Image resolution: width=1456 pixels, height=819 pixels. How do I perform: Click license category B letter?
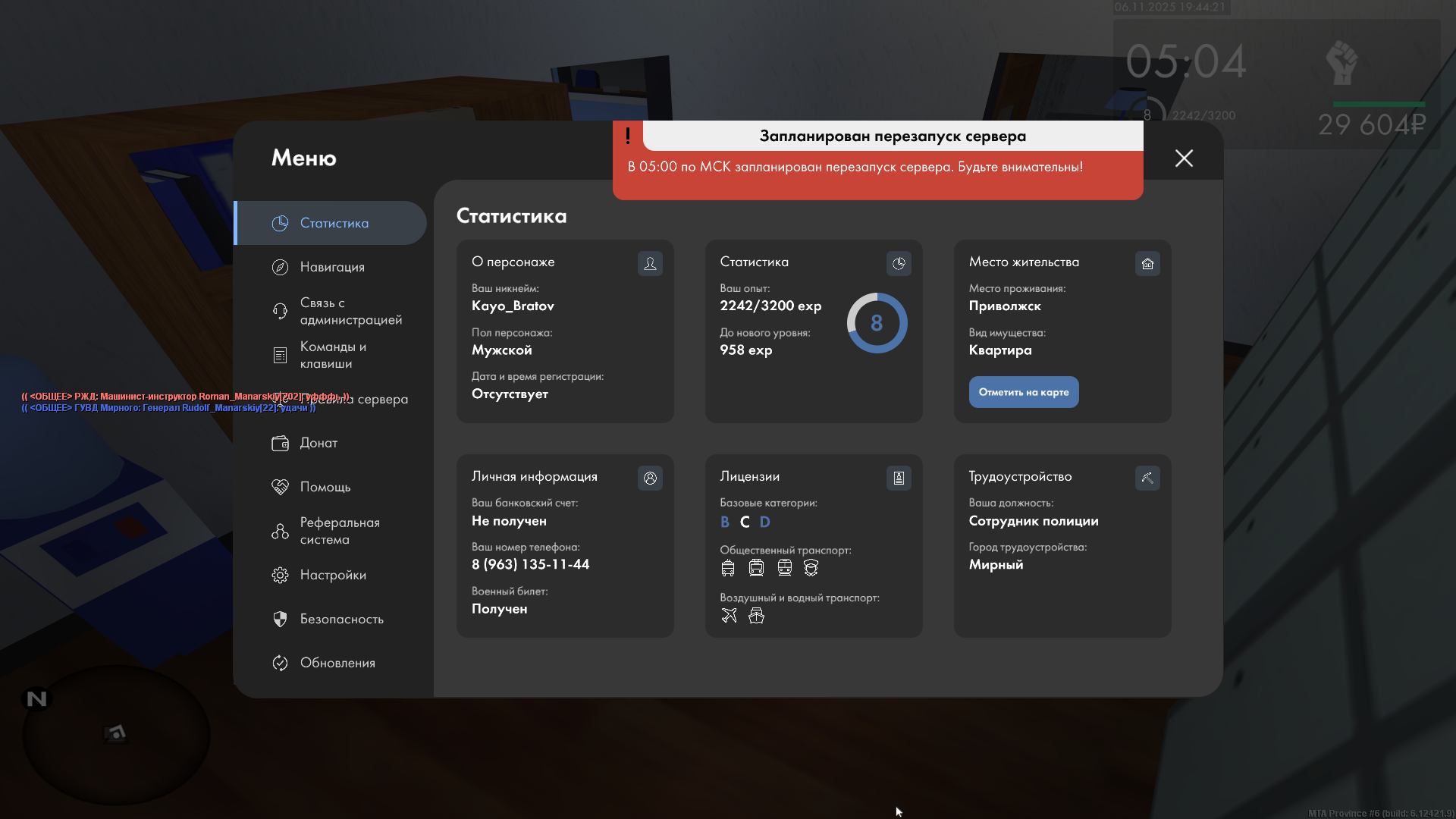click(725, 522)
